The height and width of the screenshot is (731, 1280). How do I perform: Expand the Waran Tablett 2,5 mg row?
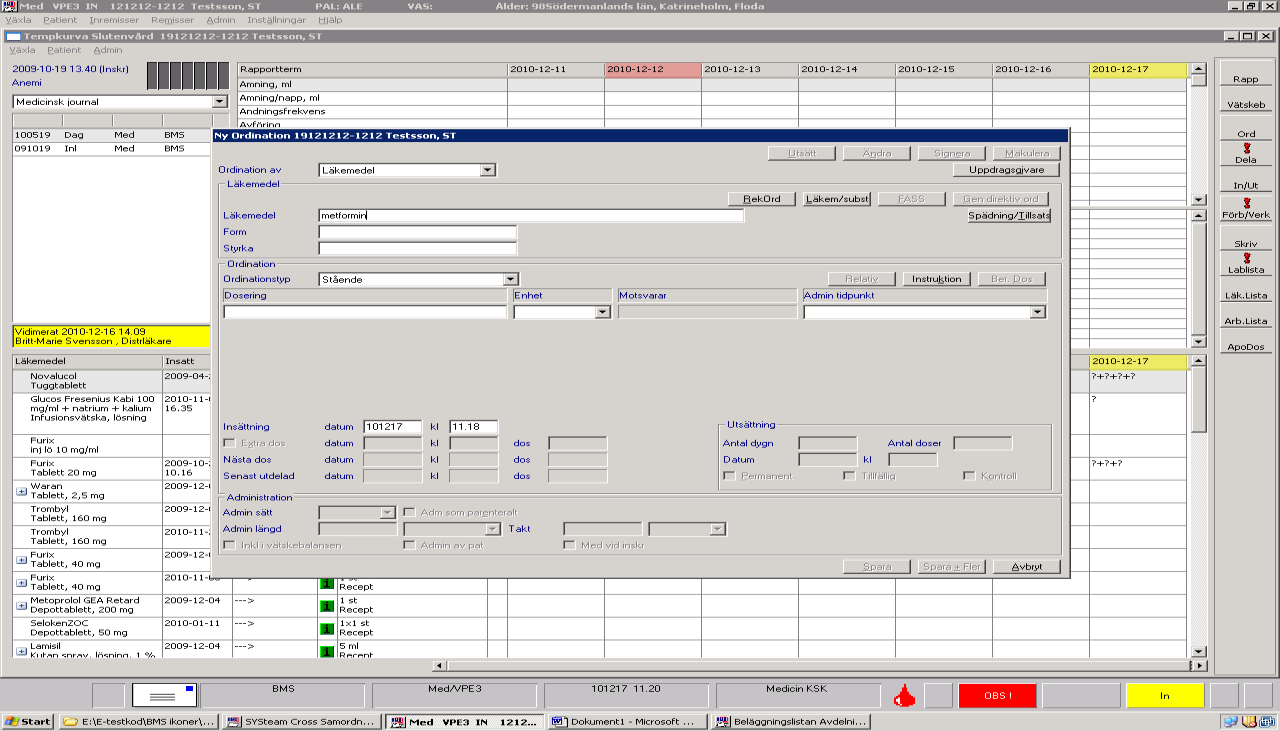21,491
